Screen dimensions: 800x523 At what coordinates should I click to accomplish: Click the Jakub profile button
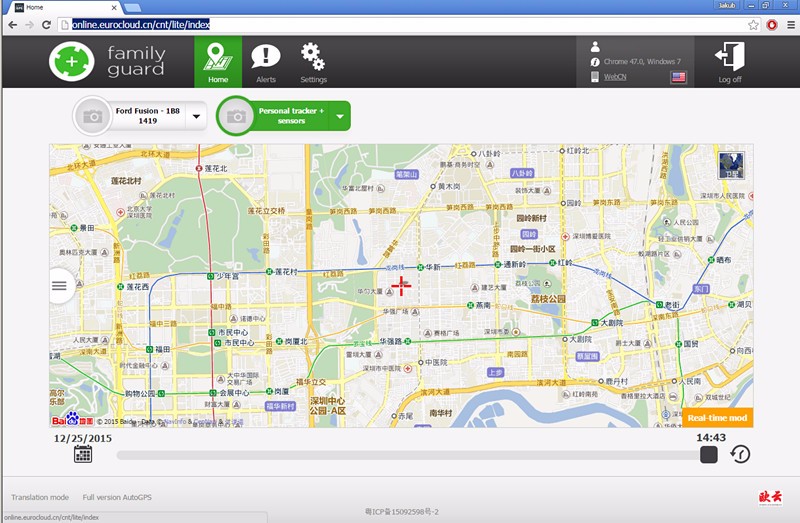[x=727, y=5]
